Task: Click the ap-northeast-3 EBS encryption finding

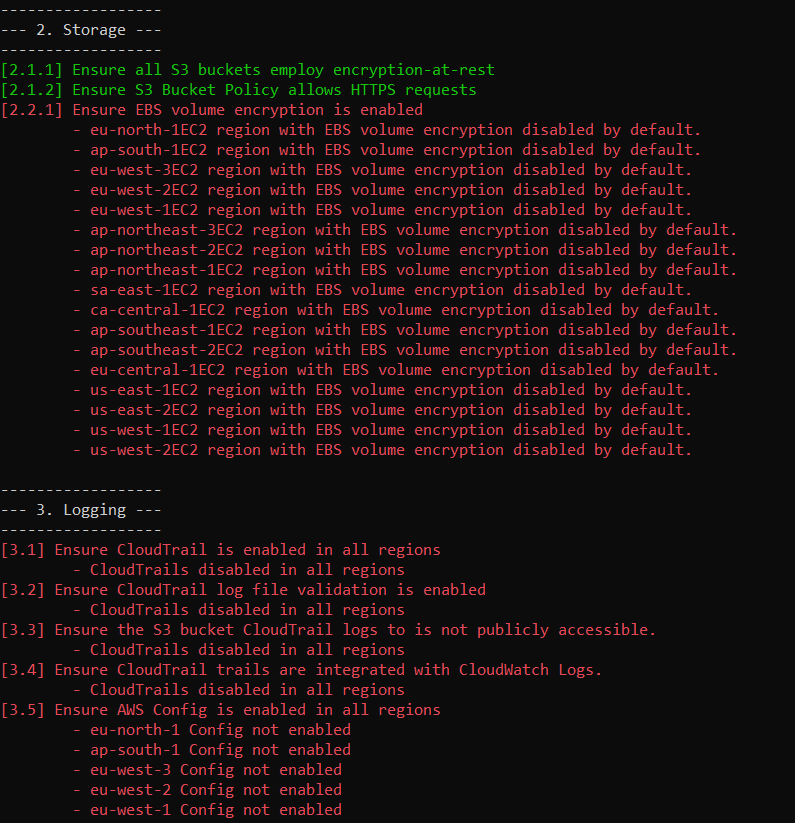Action: tap(405, 230)
